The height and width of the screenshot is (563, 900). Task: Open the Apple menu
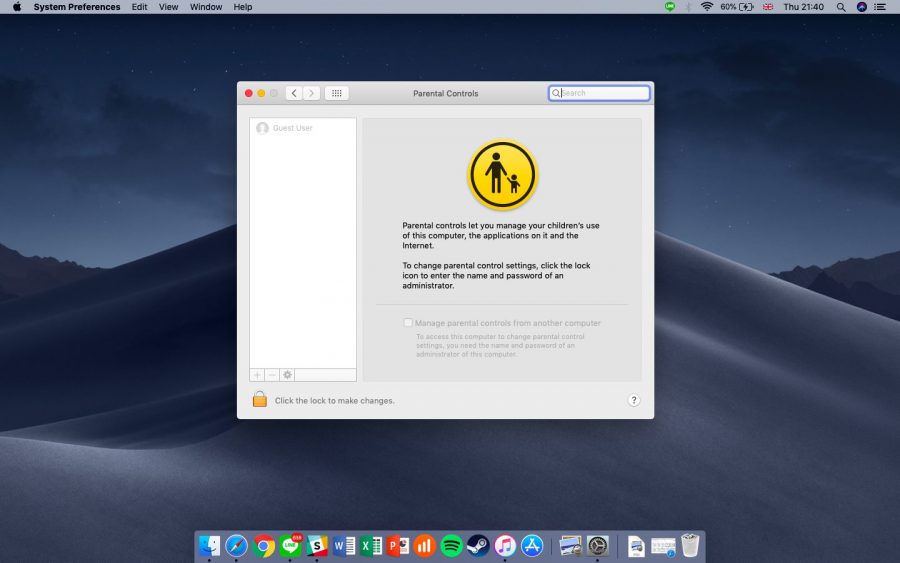tap(17, 7)
